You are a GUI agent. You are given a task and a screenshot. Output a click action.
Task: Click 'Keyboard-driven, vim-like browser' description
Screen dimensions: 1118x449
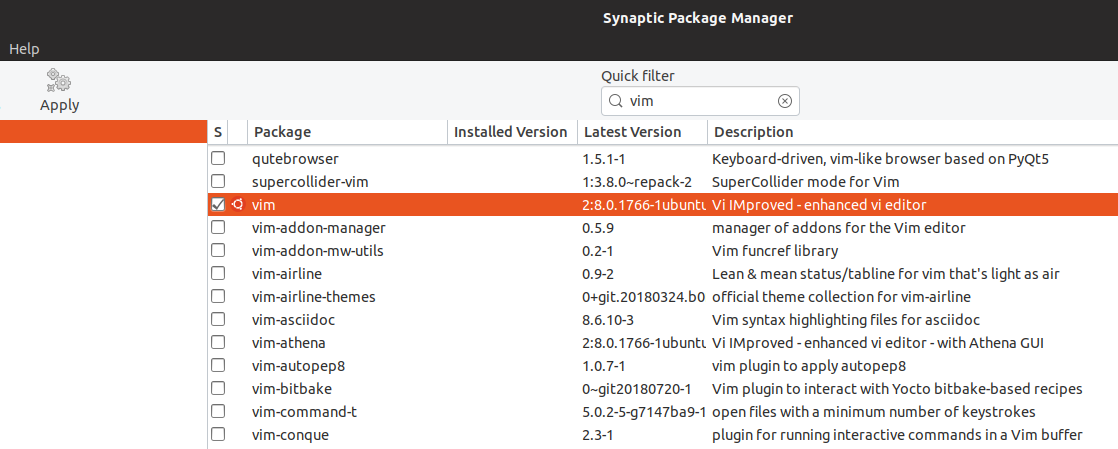pyautogui.click(x=881, y=159)
